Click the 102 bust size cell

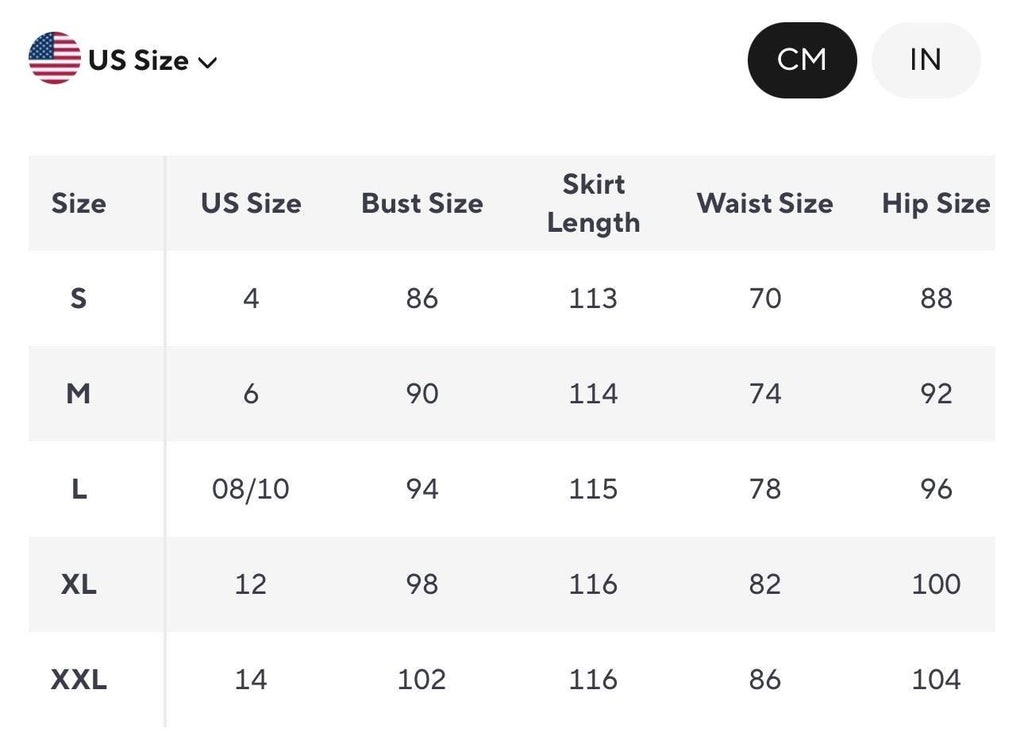coord(422,680)
